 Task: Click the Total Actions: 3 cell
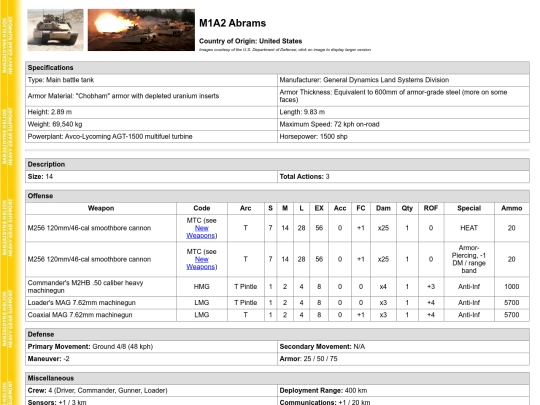[403, 177]
